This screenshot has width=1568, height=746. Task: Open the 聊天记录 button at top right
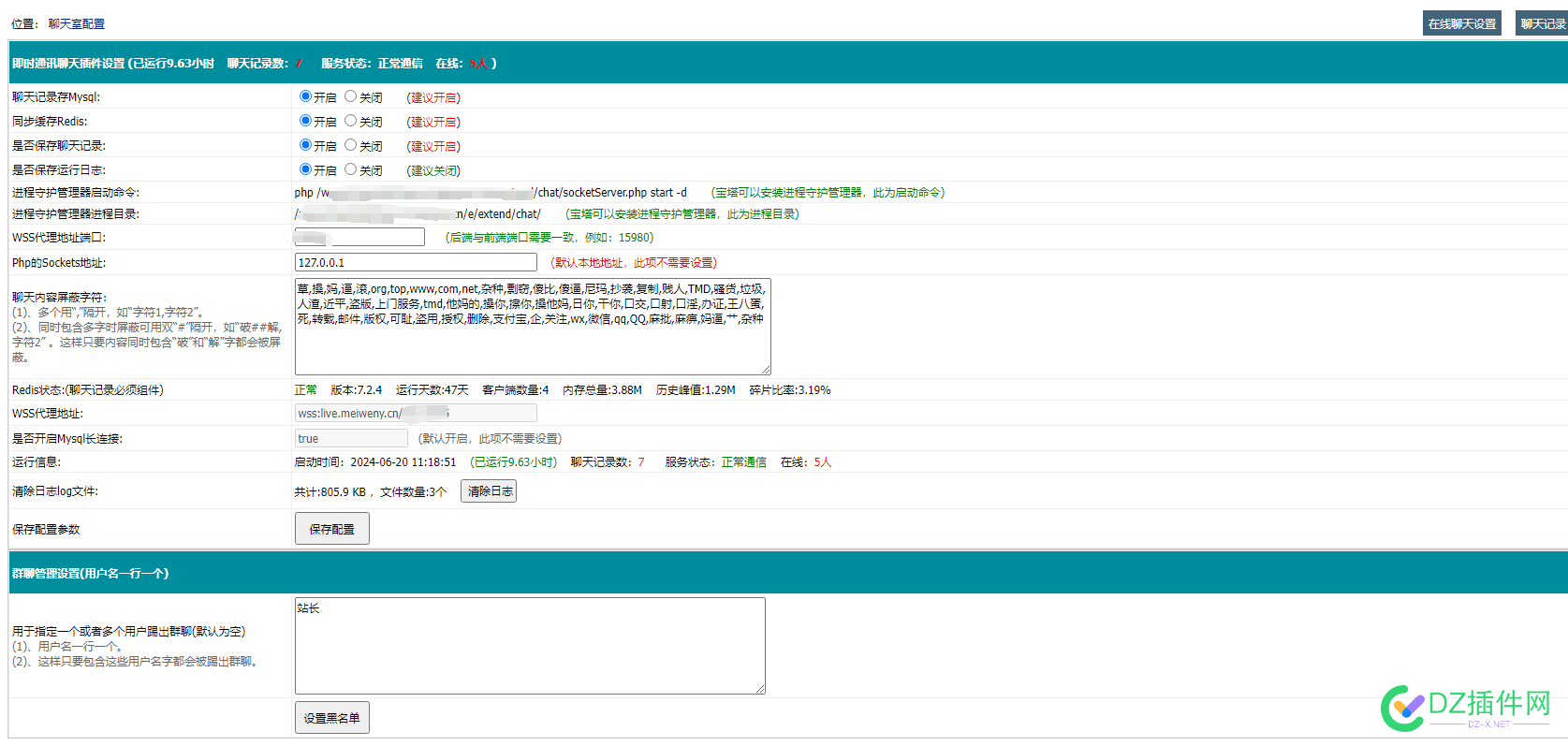click(x=1542, y=23)
